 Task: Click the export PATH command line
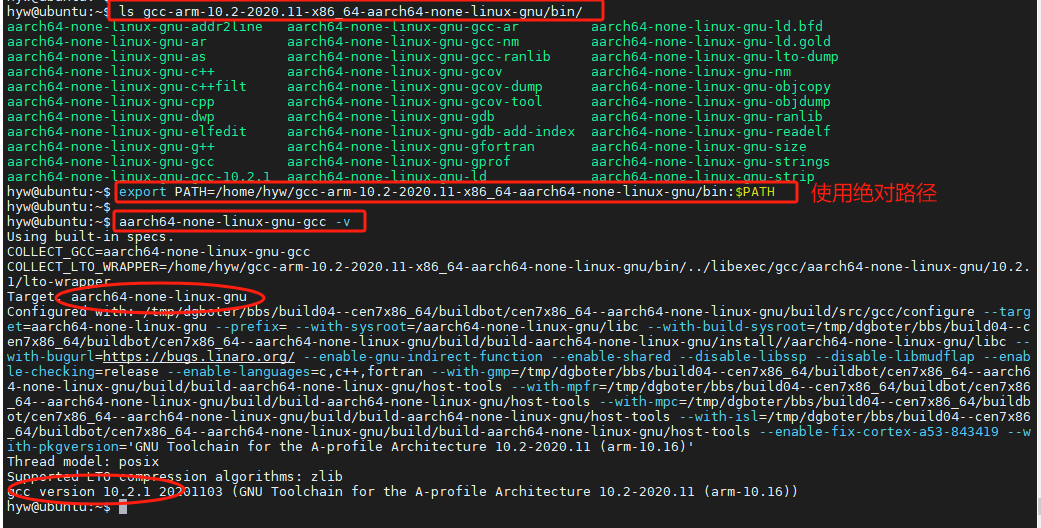(456, 192)
